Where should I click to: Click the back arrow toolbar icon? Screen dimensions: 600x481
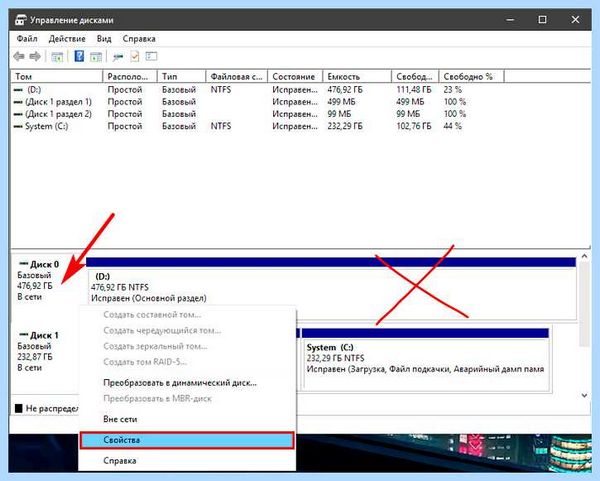pyautogui.click(x=19, y=57)
